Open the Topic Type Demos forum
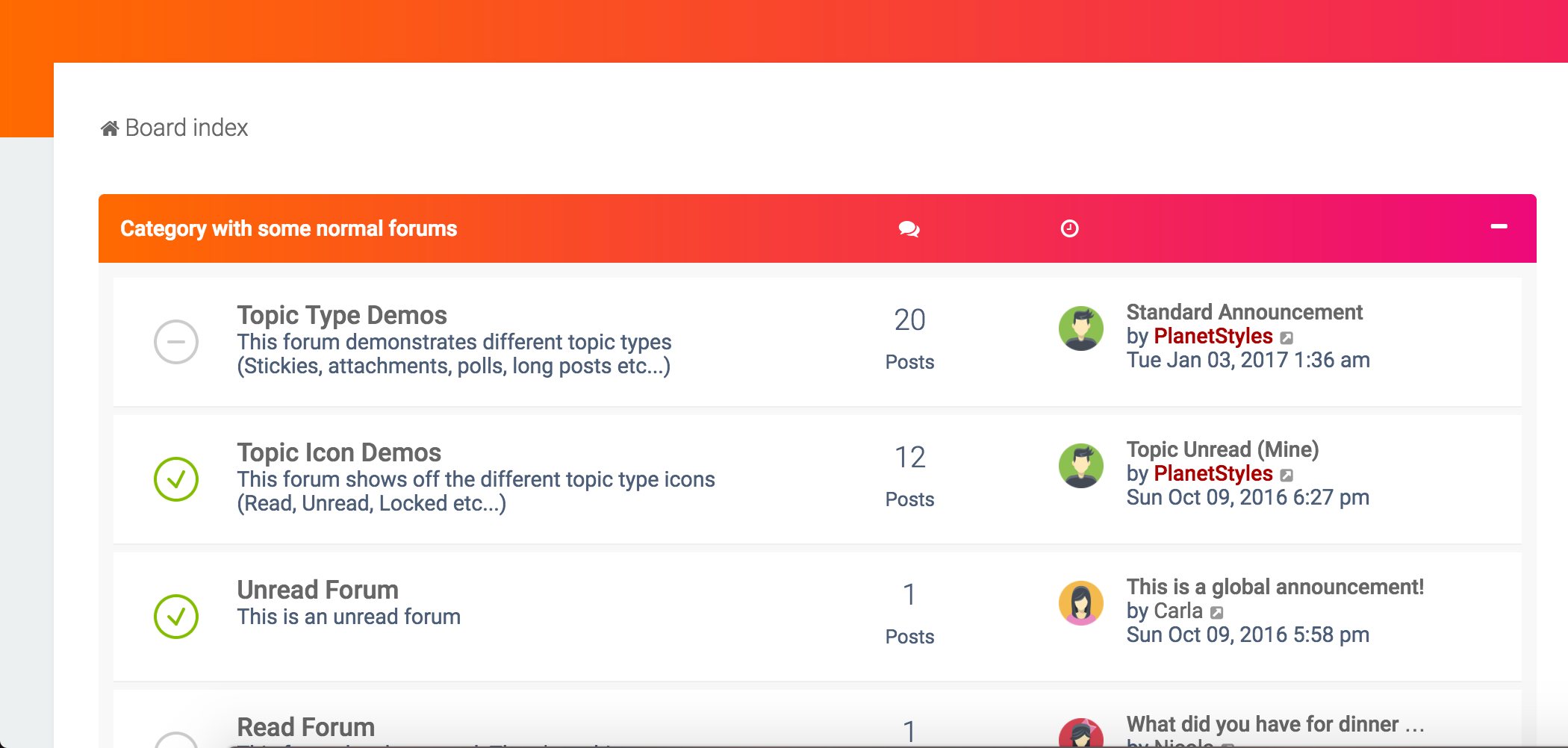 coord(342,315)
